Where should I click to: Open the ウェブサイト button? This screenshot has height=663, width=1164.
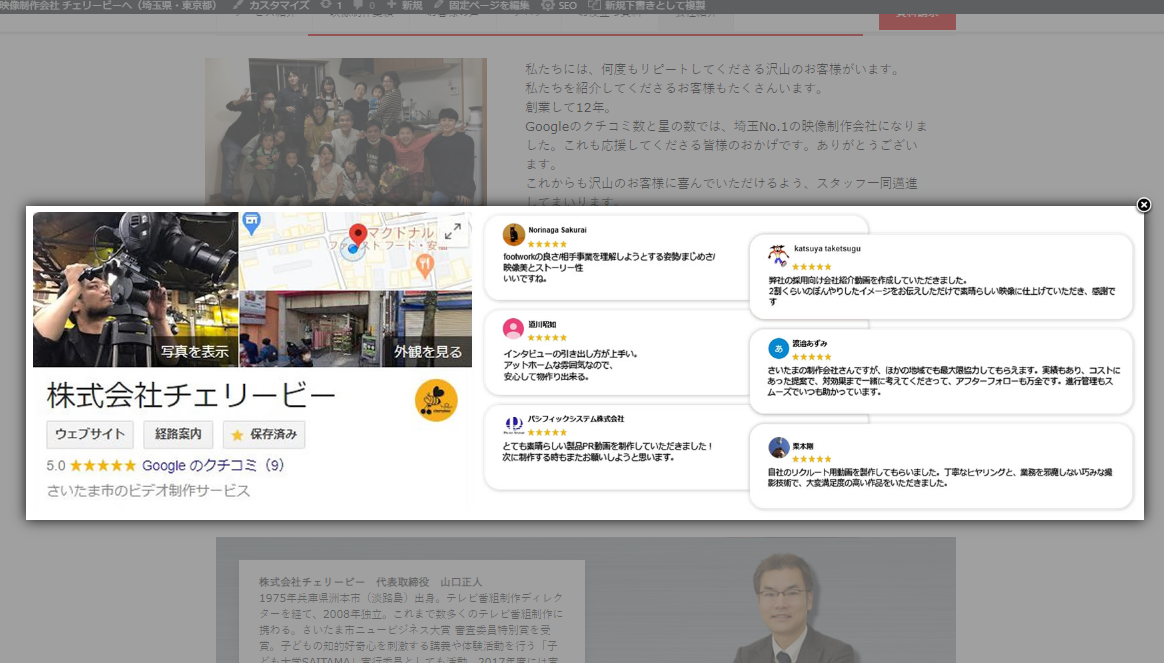point(90,435)
